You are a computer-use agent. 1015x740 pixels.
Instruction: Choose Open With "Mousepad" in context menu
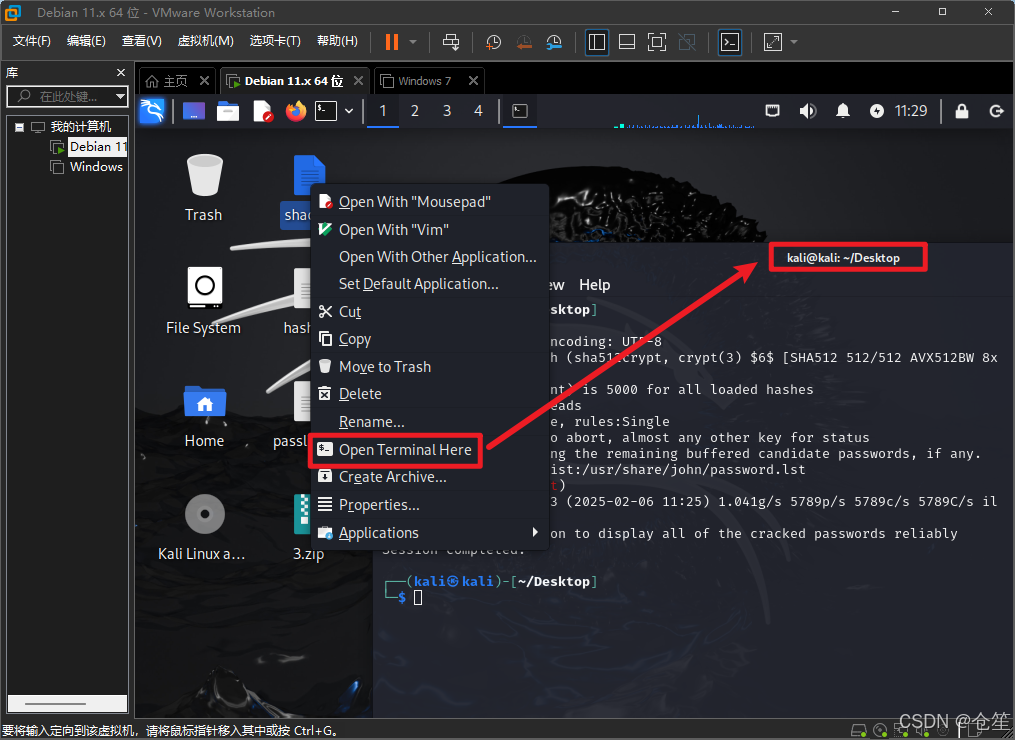(x=429, y=202)
